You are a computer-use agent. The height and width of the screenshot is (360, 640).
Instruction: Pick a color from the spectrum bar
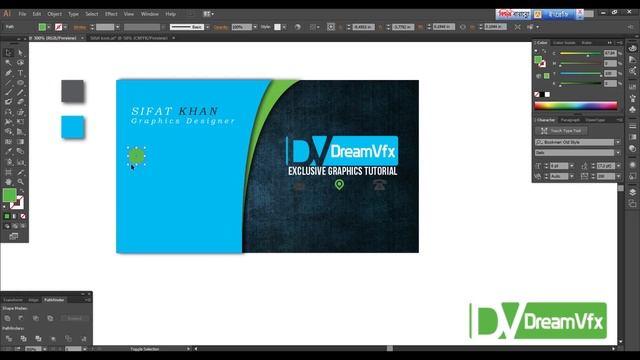coord(576,106)
